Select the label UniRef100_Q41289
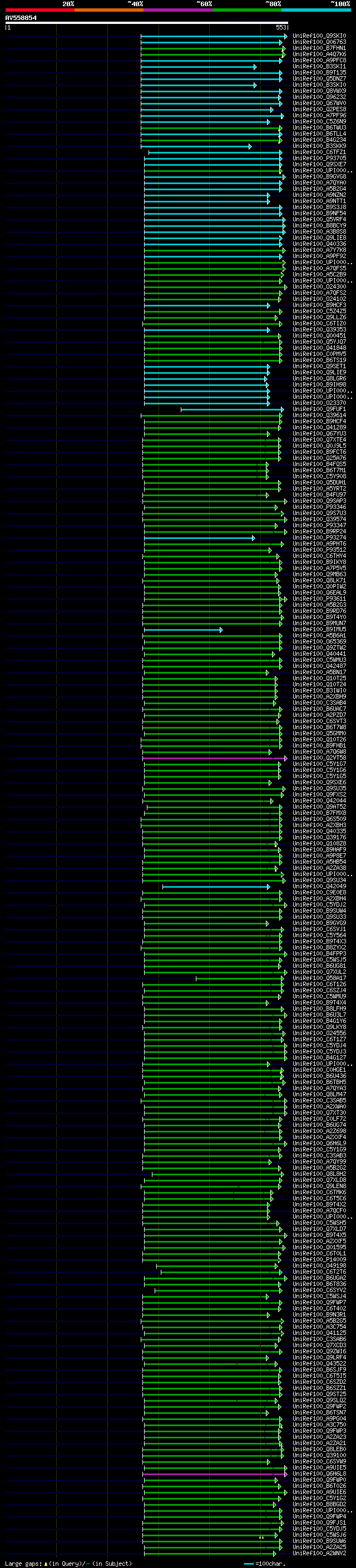This screenshot has height=1568, width=356. click(319, 428)
